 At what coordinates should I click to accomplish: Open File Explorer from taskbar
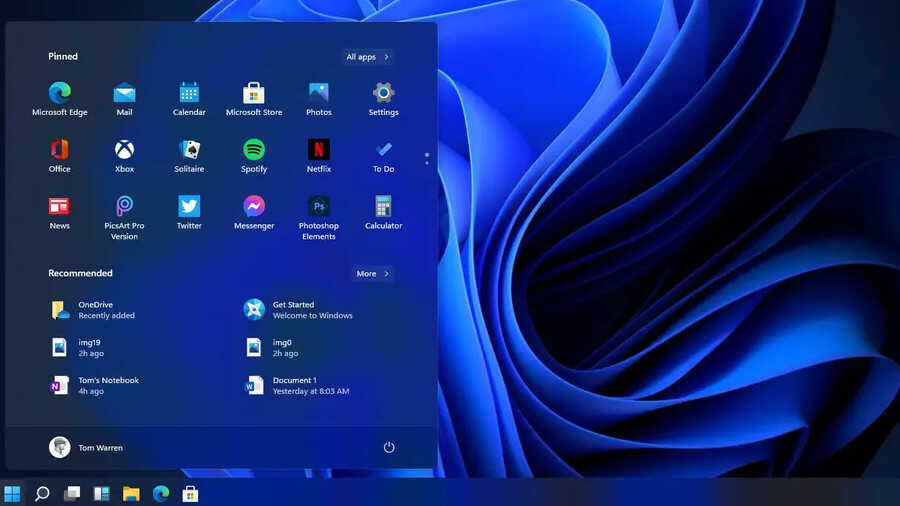click(x=131, y=493)
